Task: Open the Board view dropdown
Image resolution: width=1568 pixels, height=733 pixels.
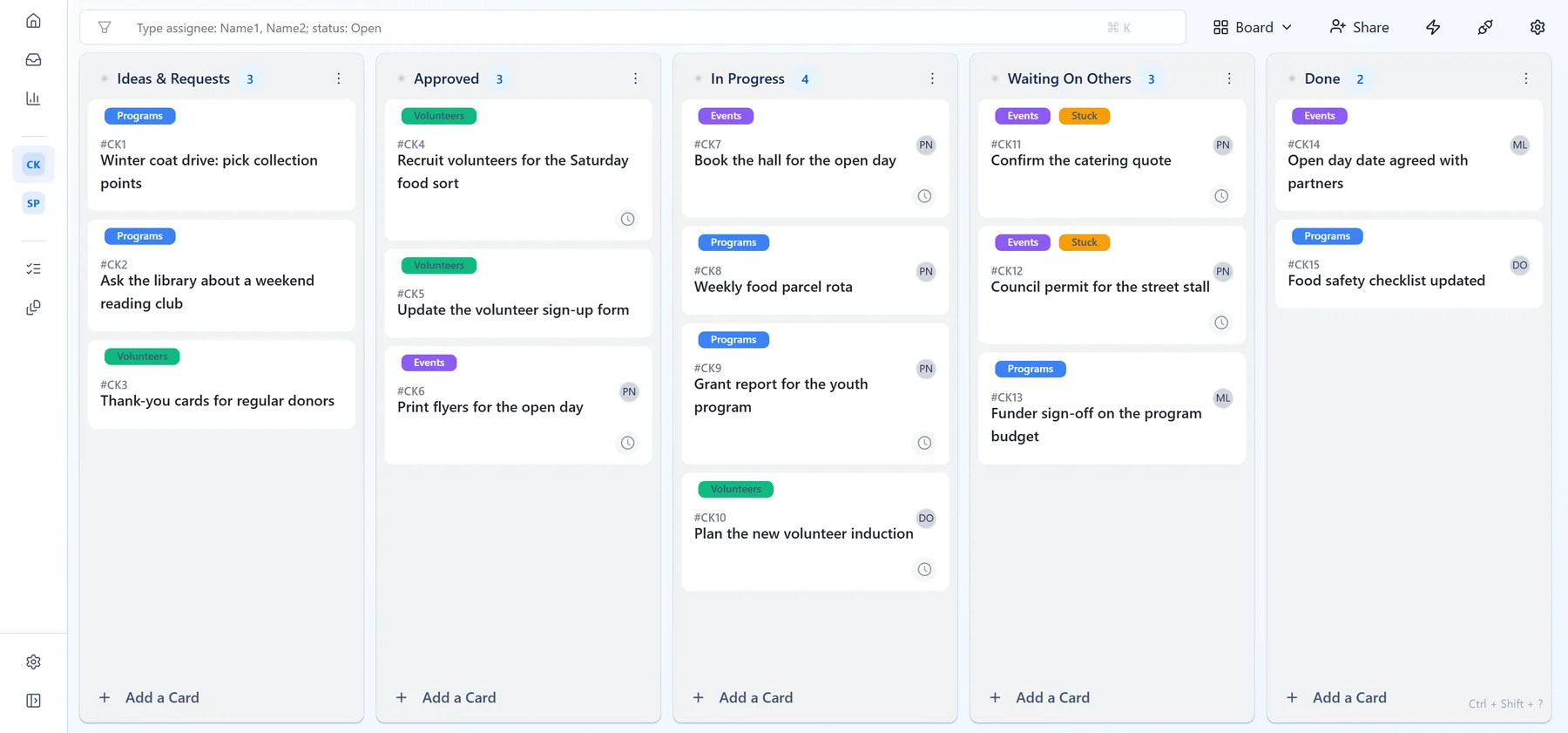Action: 1253,27
